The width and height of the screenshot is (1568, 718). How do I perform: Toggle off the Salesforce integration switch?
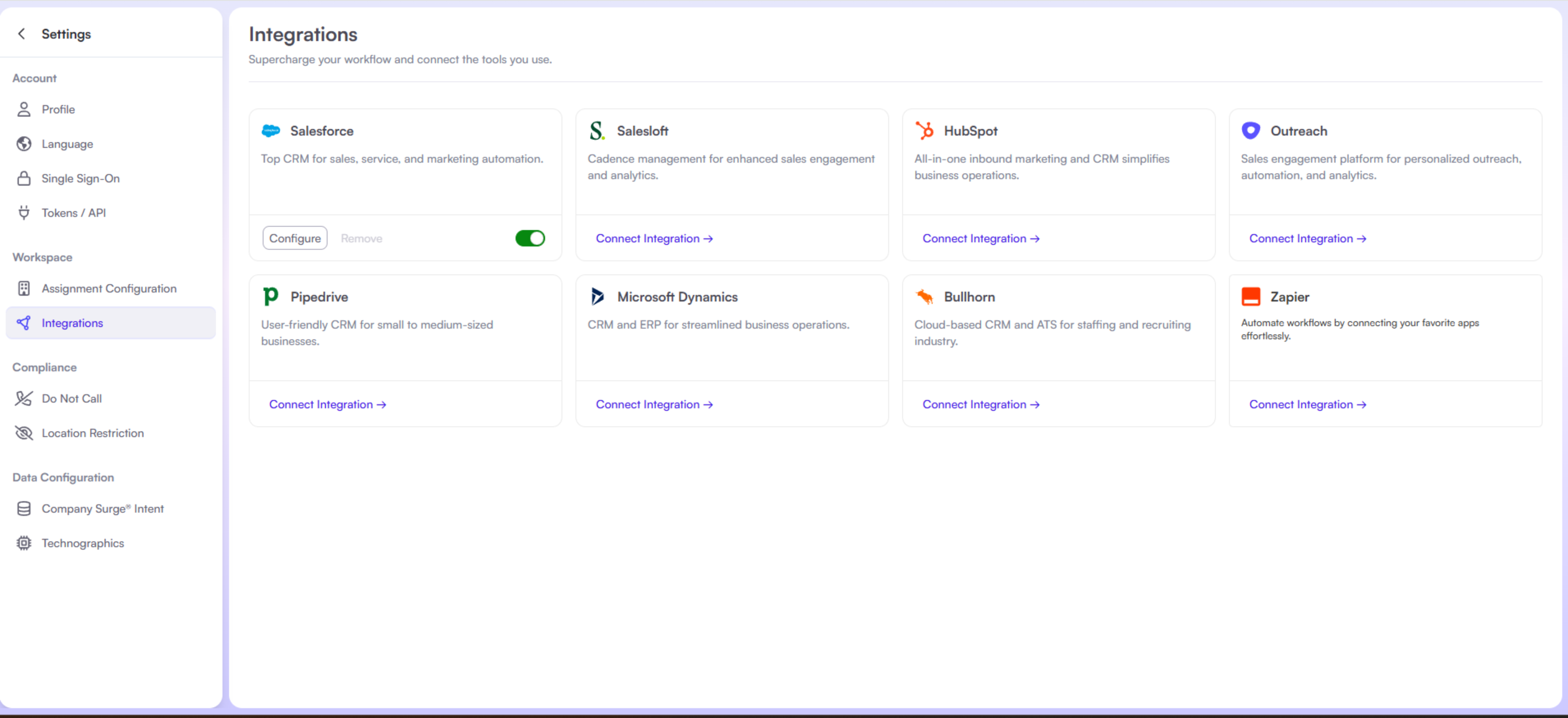pos(530,238)
